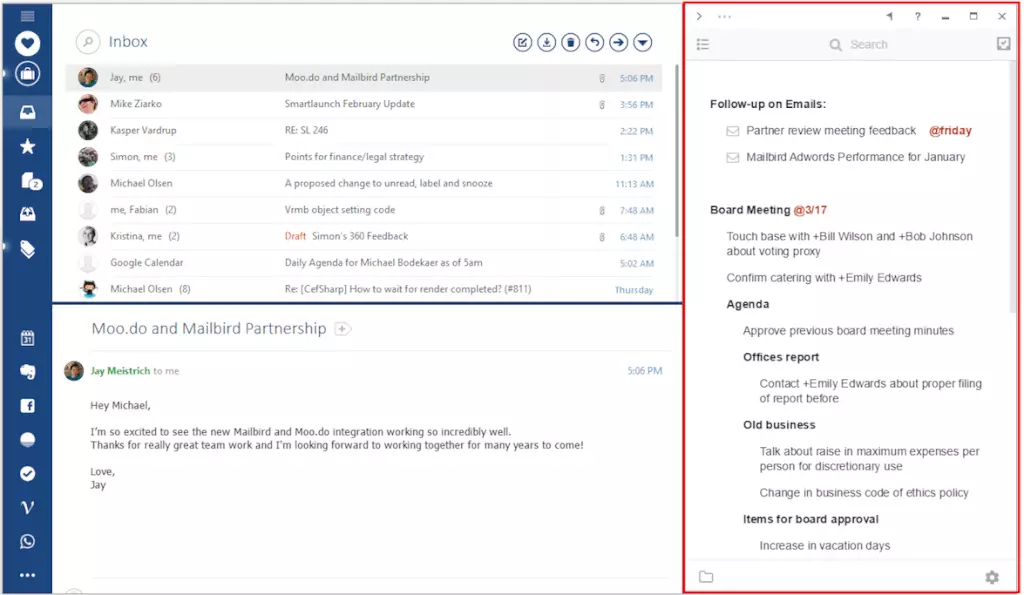The width and height of the screenshot is (1024, 595).
Task: Open Kasper Vardrup's RE: SL 246 email
Action: (x=364, y=131)
